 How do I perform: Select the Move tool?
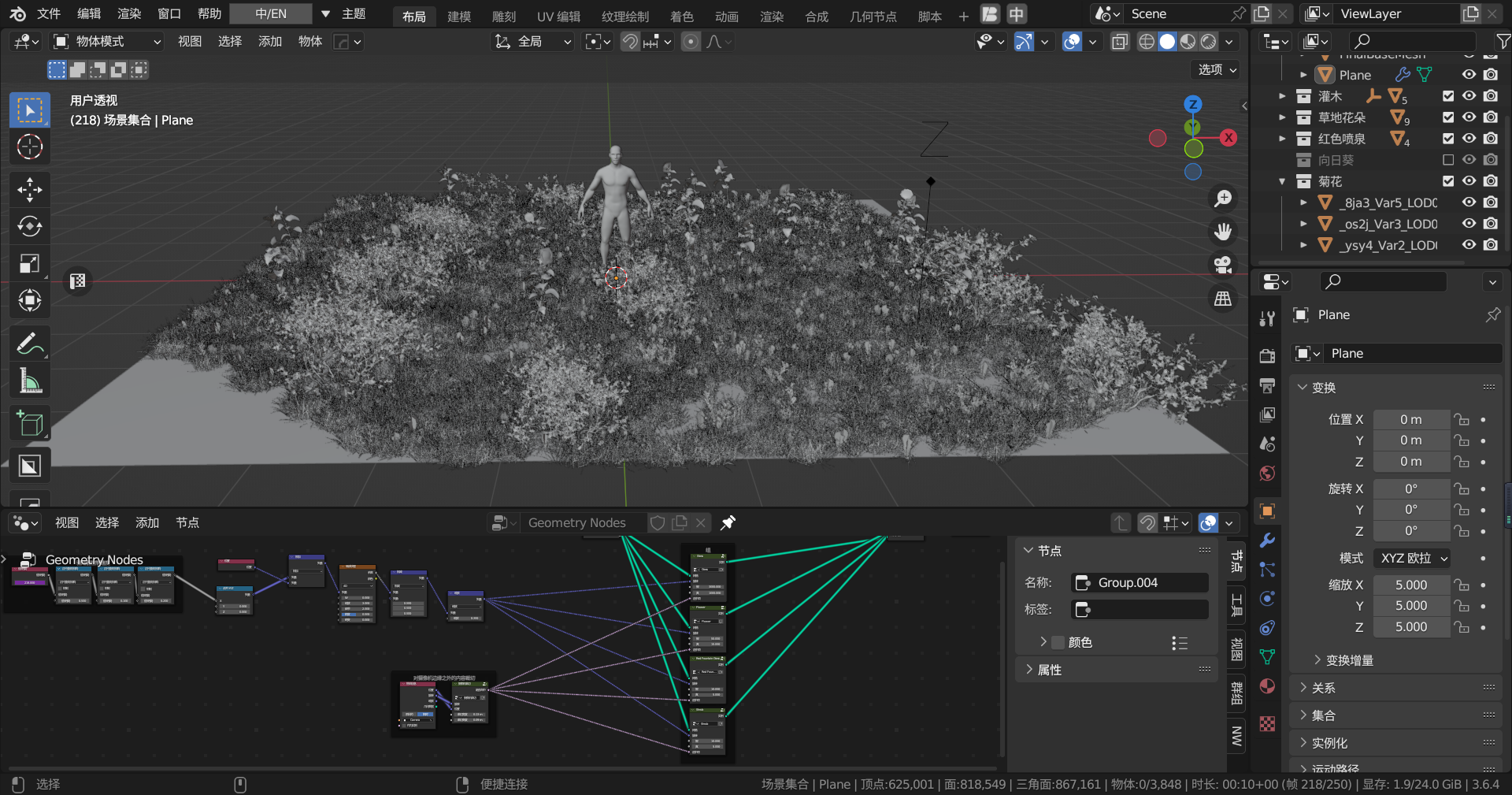pyautogui.click(x=30, y=190)
